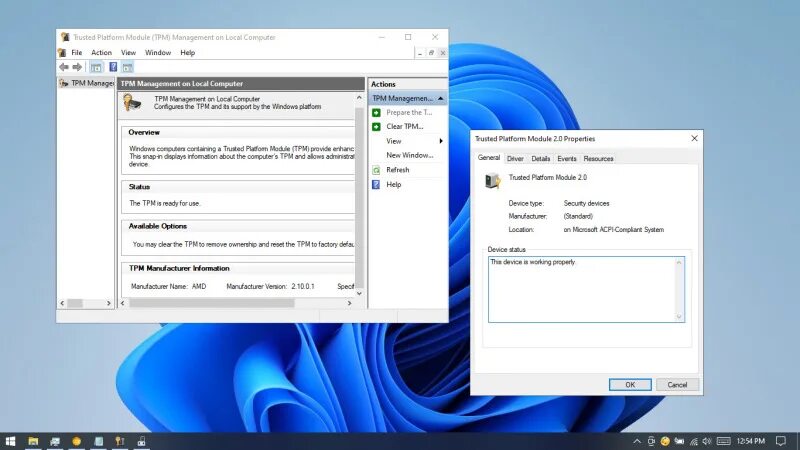
Task: Click 'The TPM is ready for use.' text
Action: pyautogui.click(x=165, y=203)
